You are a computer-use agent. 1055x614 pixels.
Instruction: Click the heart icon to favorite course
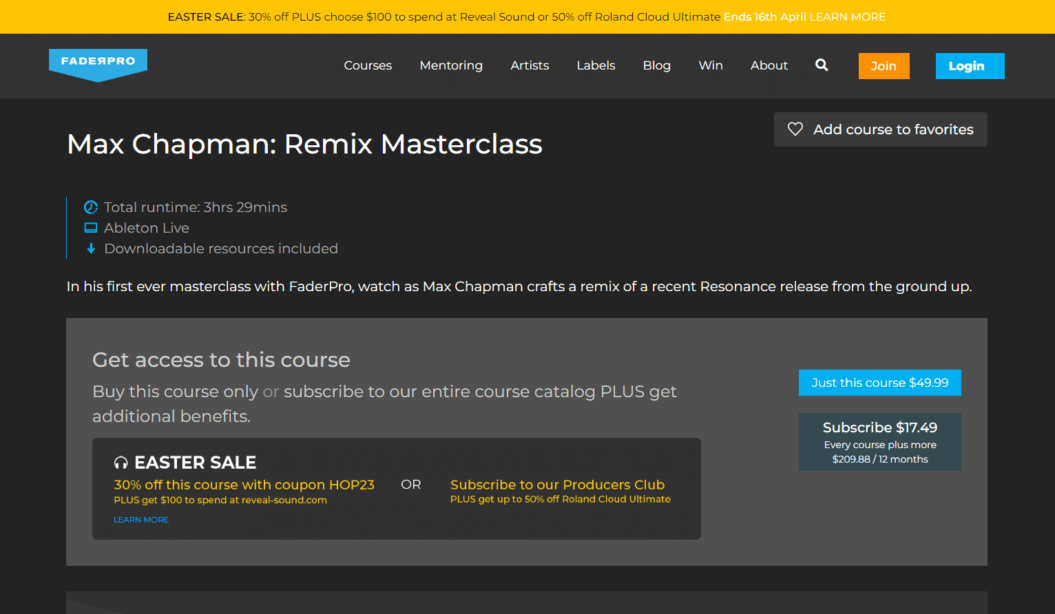pos(795,129)
